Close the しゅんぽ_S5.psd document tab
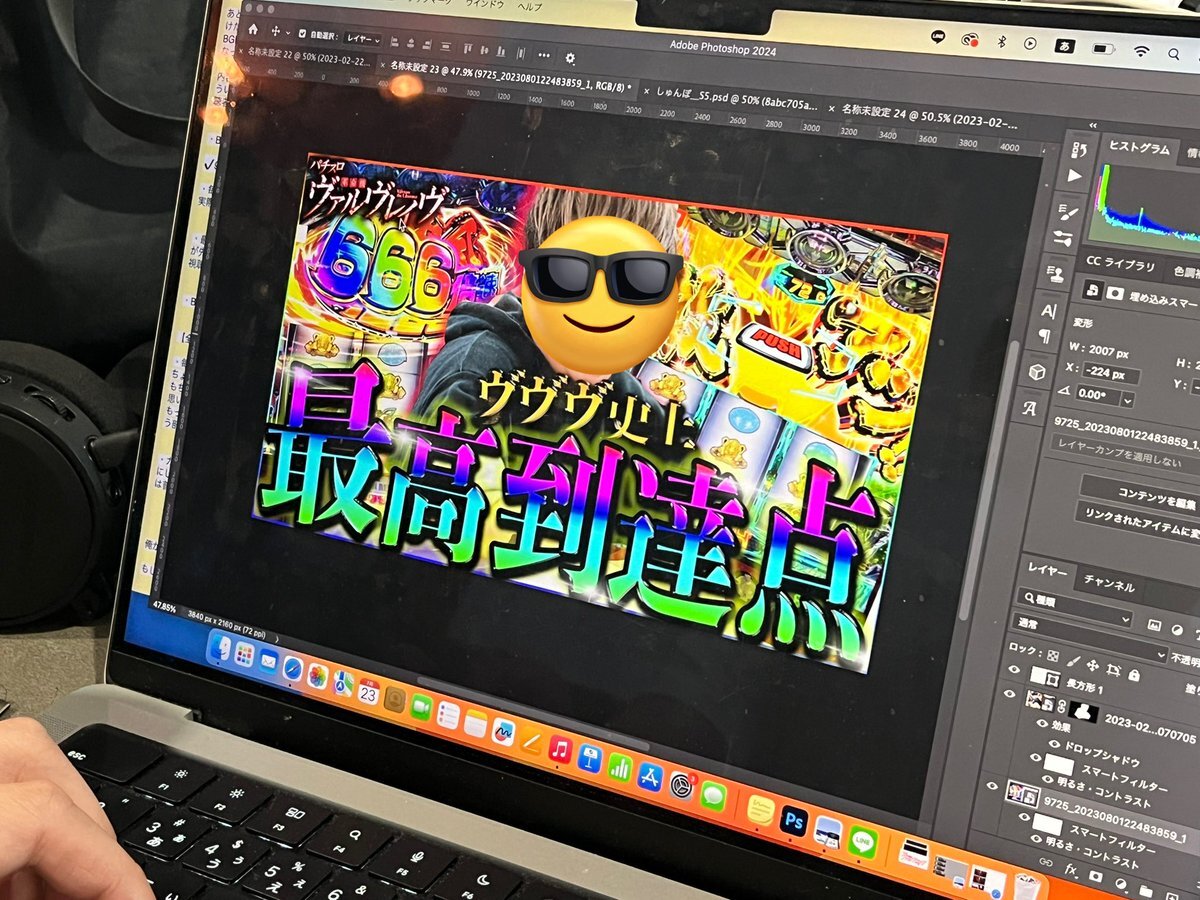 (646, 91)
